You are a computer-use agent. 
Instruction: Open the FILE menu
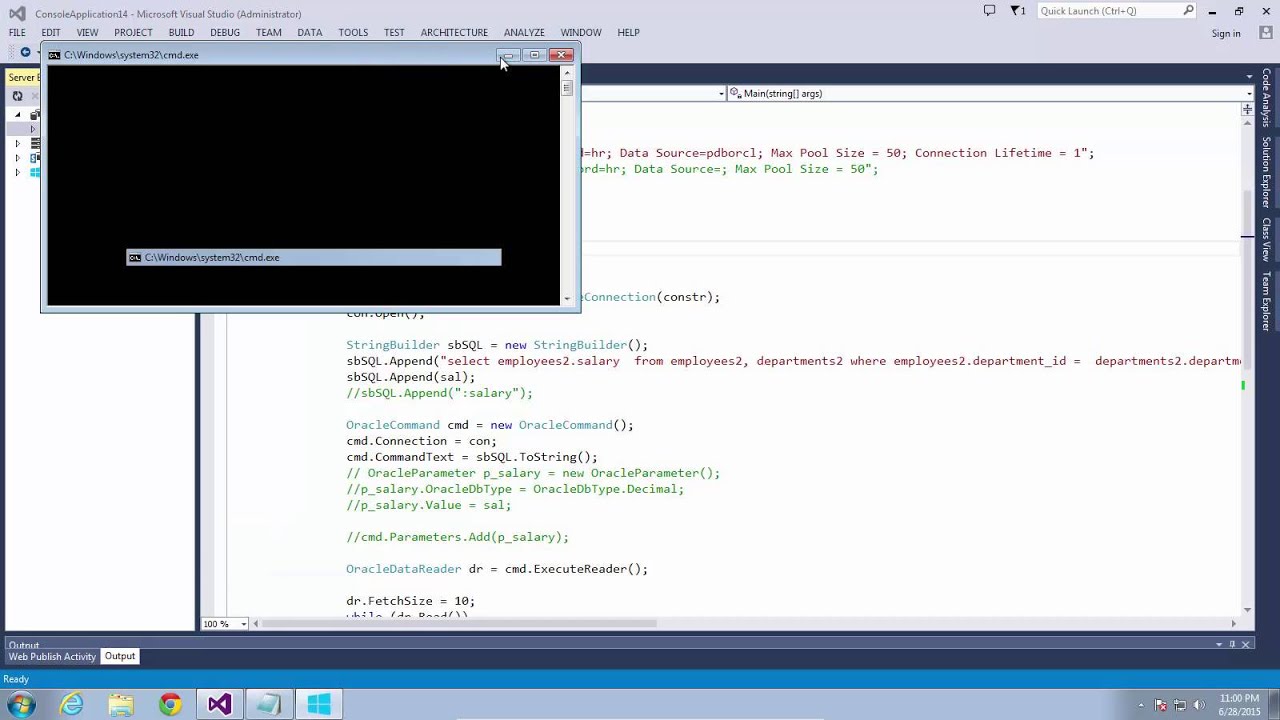(x=17, y=32)
